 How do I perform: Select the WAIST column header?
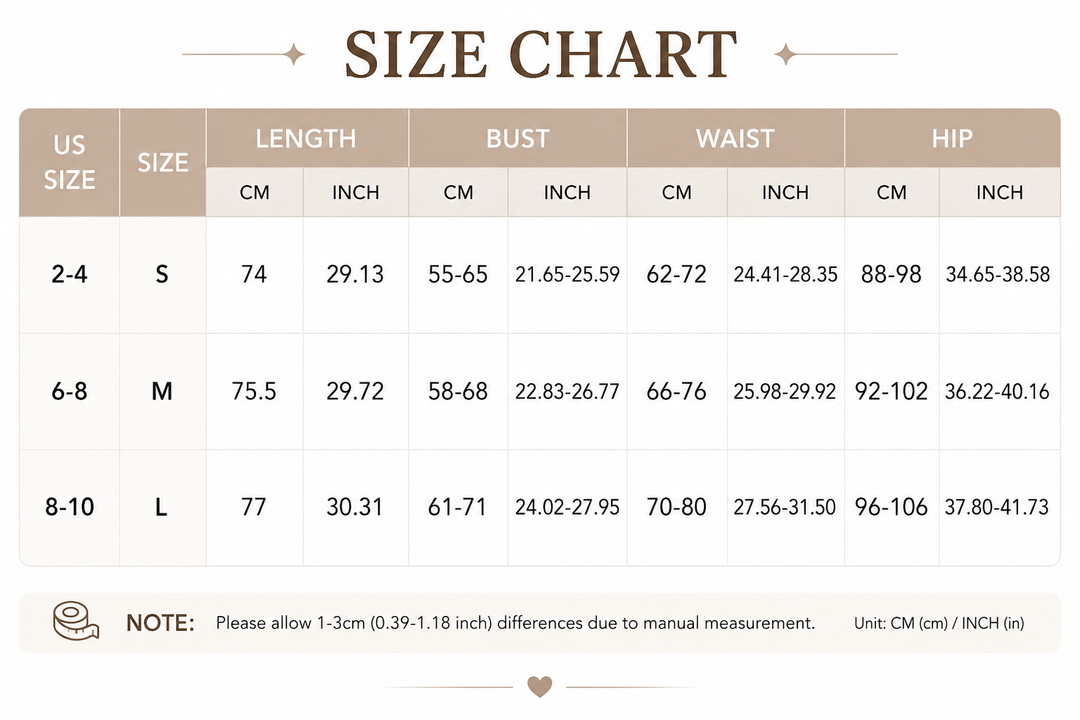click(x=736, y=138)
